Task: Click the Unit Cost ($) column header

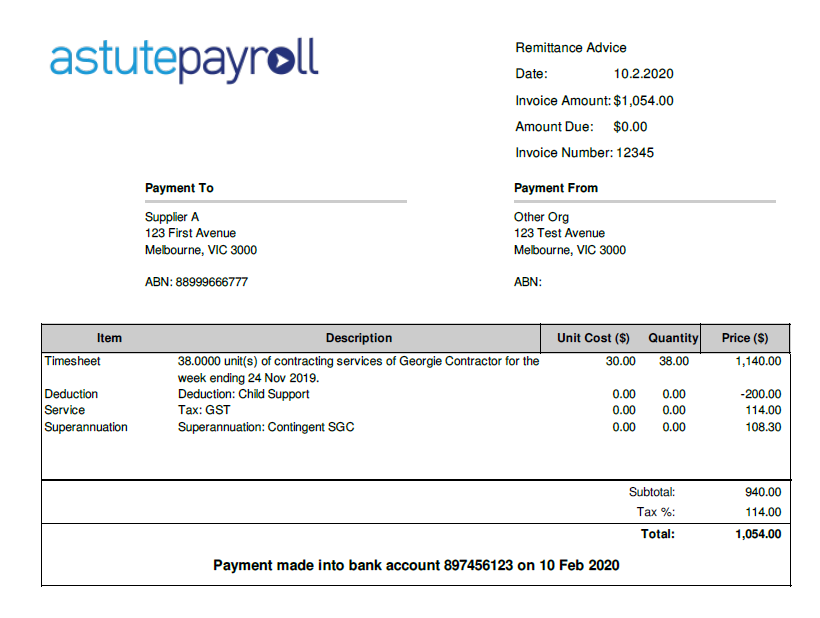Action: 593,338
